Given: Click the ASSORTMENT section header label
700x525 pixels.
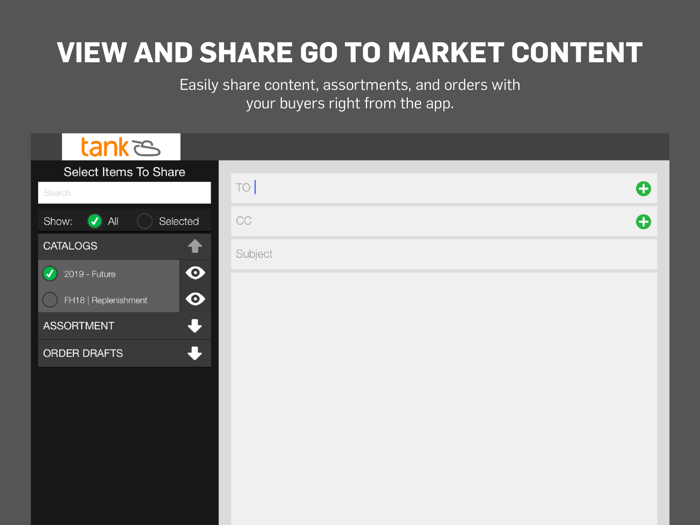Looking at the screenshot, I should point(79,326).
